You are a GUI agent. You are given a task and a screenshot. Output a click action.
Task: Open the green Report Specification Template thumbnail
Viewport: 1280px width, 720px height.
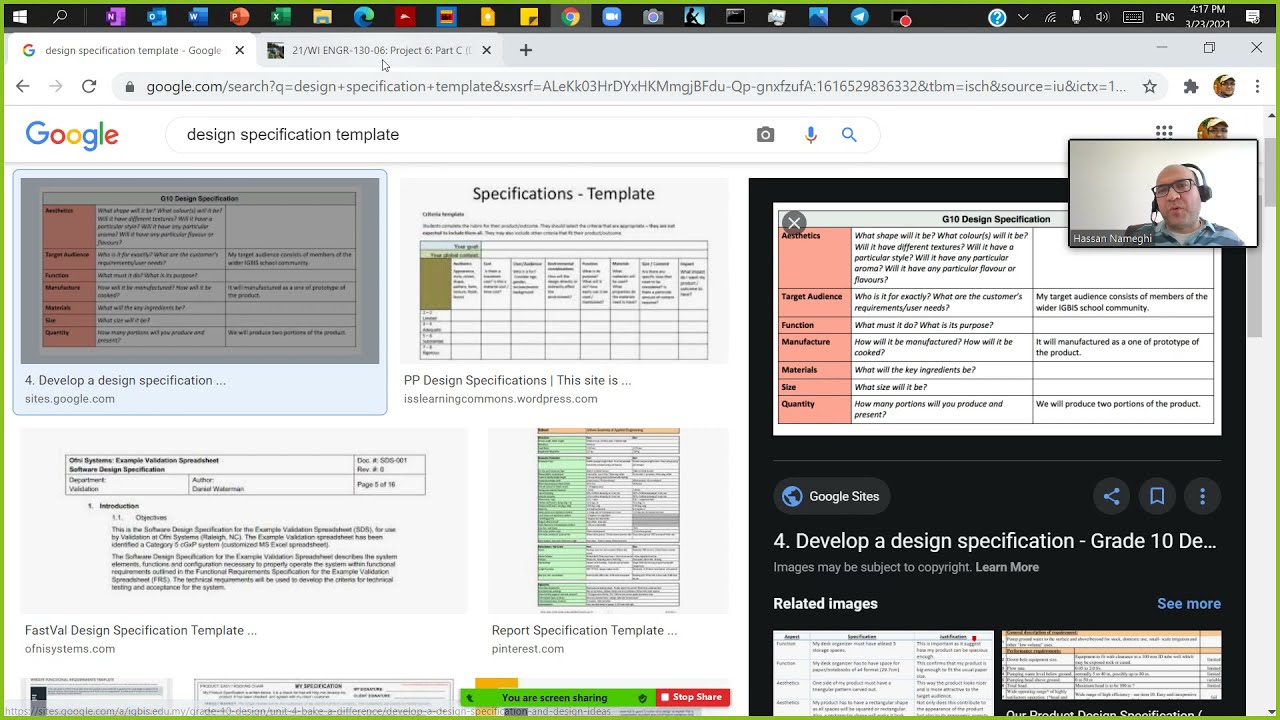tap(608, 521)
